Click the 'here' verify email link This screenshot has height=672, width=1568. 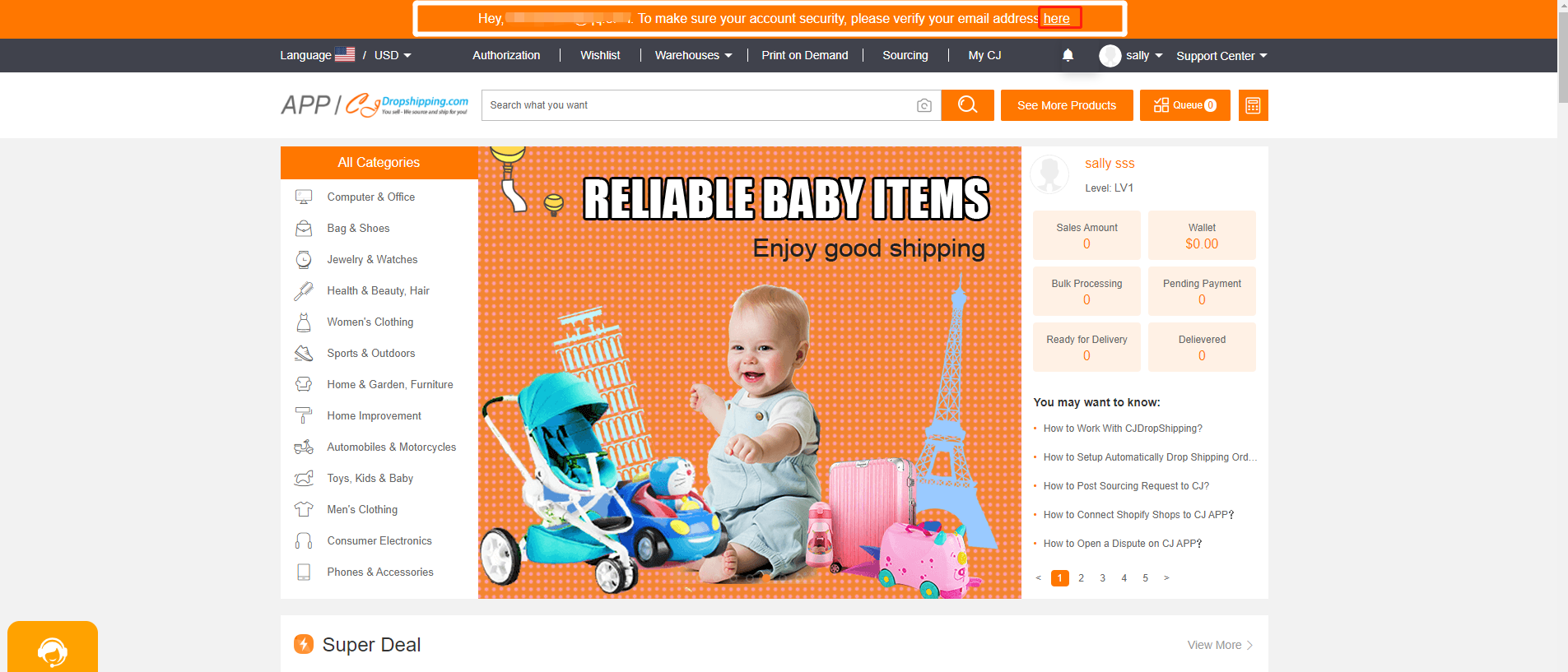[x=1057, y=18]
